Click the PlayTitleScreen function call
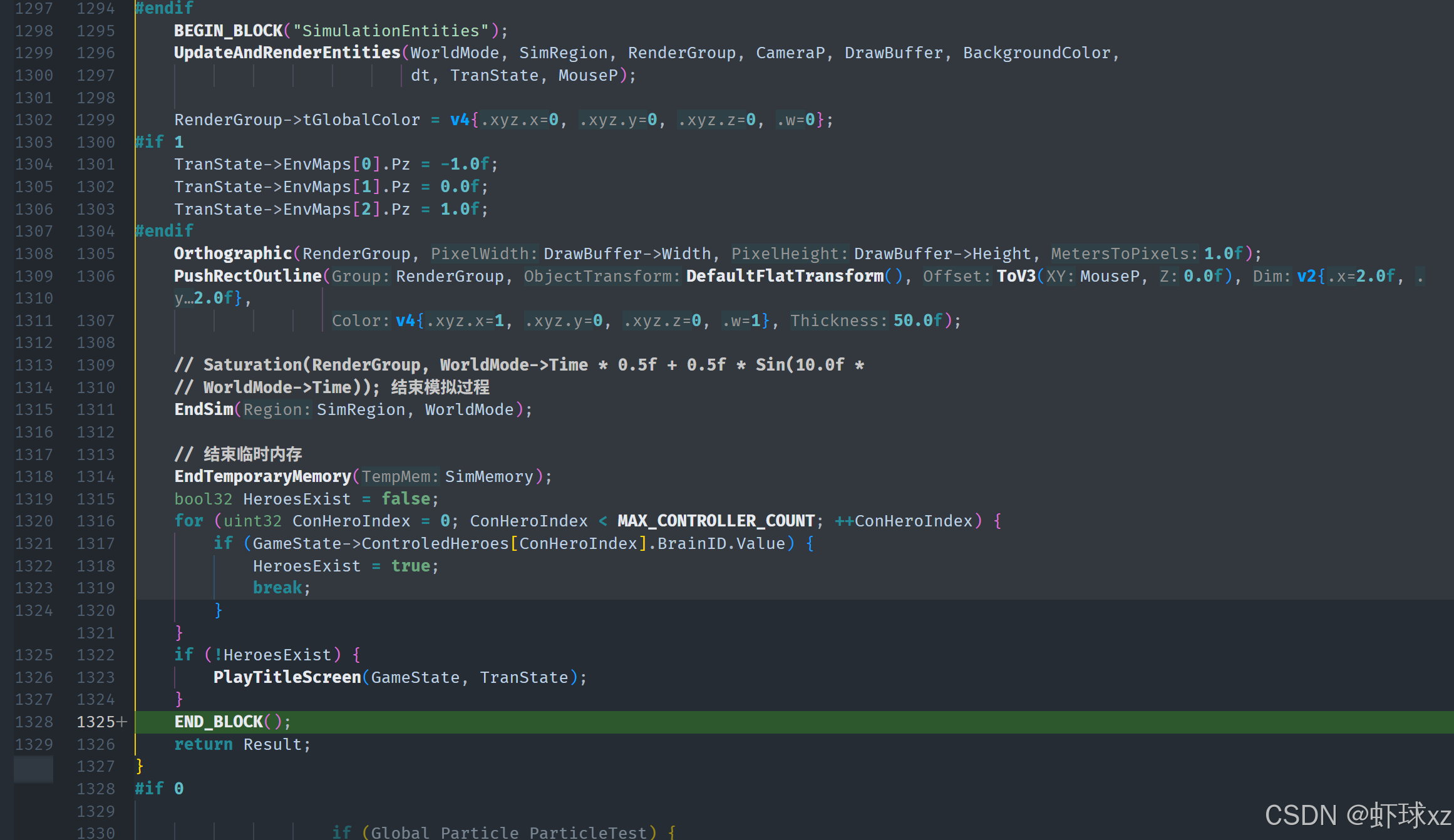 click(x=287, y=677)
